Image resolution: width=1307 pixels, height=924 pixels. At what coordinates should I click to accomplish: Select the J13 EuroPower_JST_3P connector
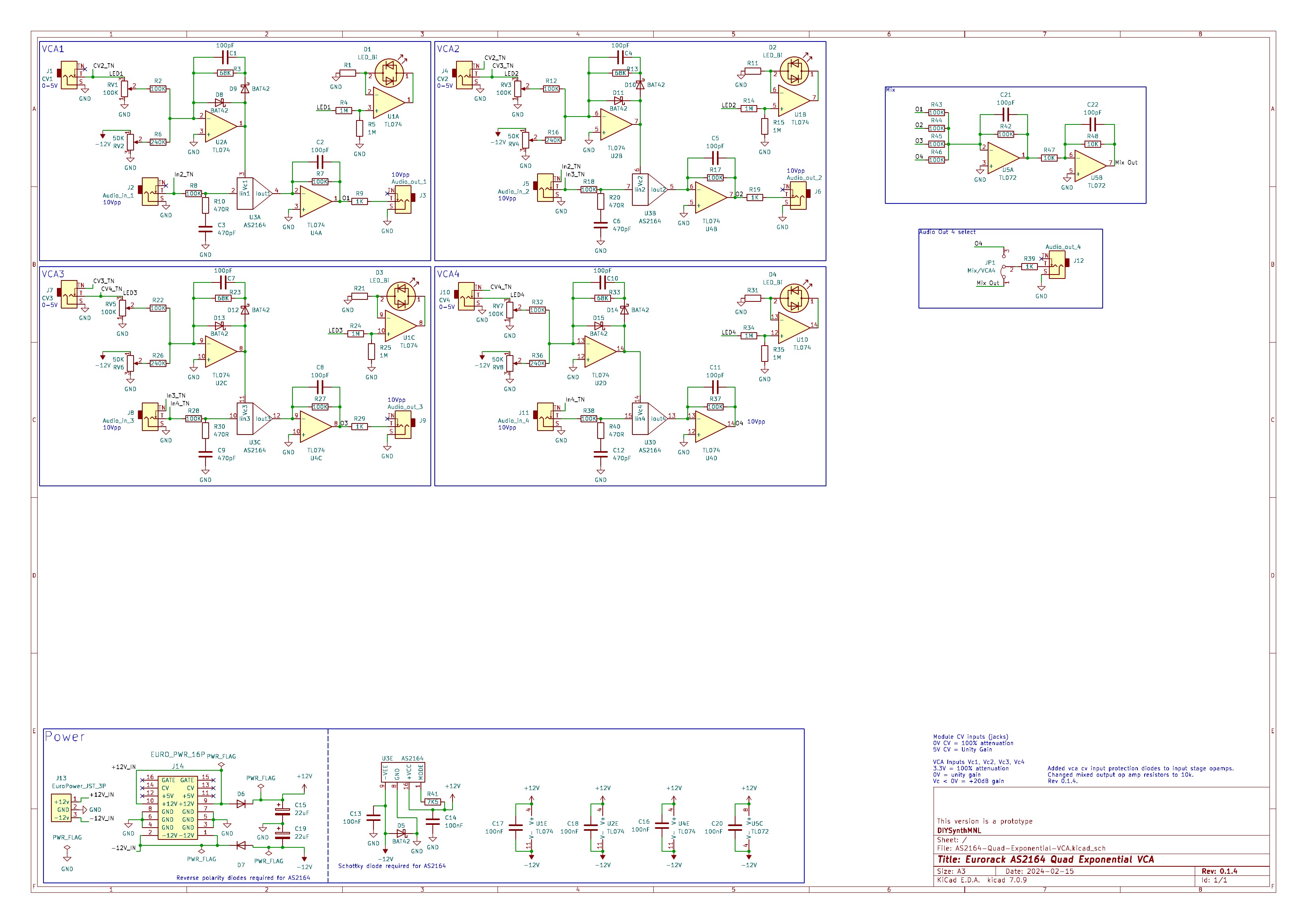click(x=62, y=809)
